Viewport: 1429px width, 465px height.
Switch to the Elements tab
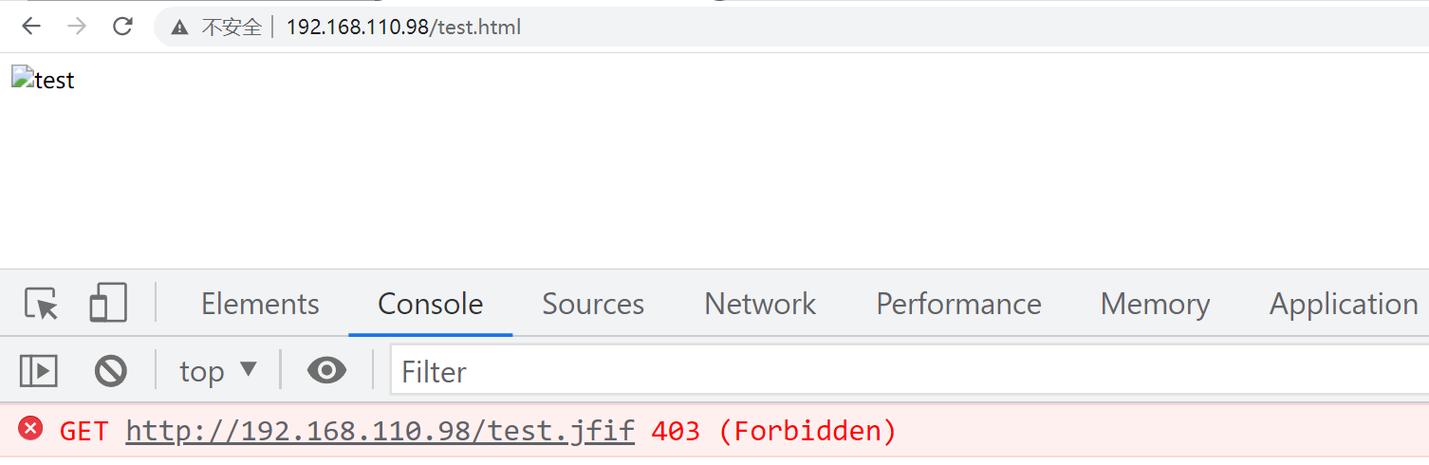pos(260,304)
